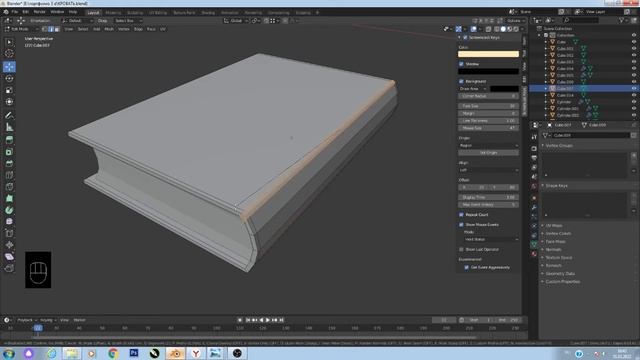The height and width of the screenshot is (360, 640).
Task: Disable the Shadow checkbox
Action: 461,64
